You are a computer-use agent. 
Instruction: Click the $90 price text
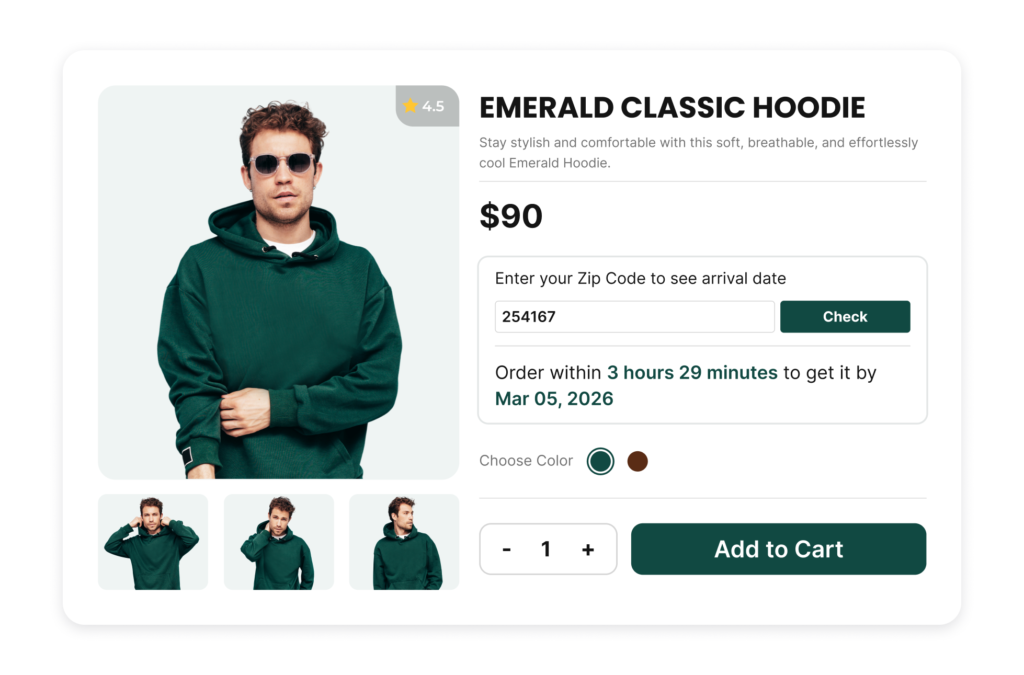pos(512,216)
